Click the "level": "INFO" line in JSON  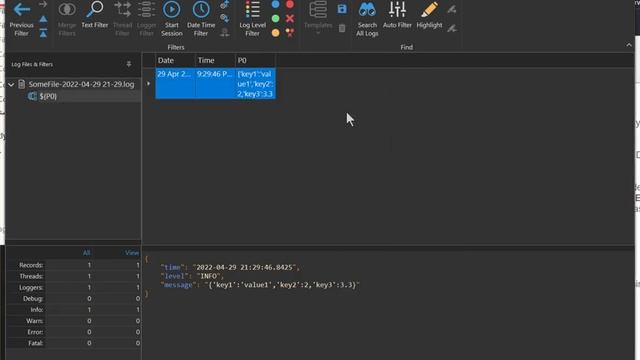coord(192,276)
